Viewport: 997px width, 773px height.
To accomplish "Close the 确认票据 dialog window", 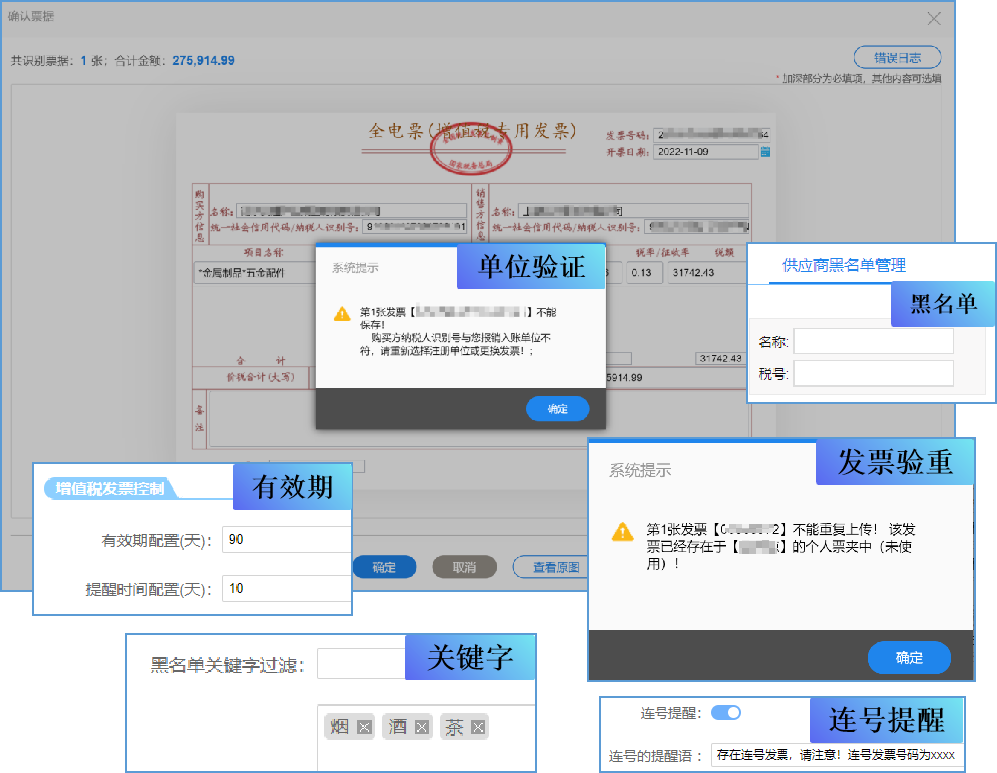I will (933, 18).
